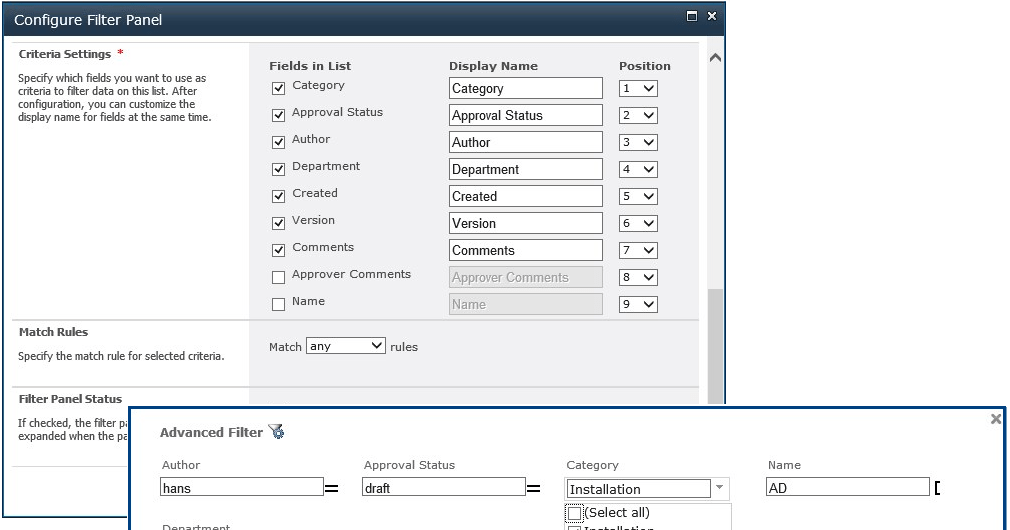The width and height of the screenshot is (1010, 530).
Task: Uncheck the Category field checkbox
Action: [278, 88]
